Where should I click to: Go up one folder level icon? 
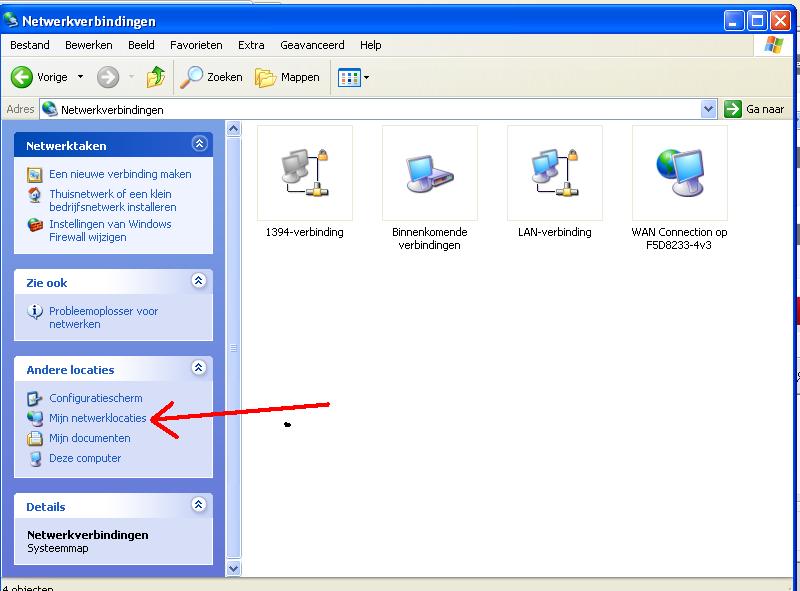click(x=156, y=77)
